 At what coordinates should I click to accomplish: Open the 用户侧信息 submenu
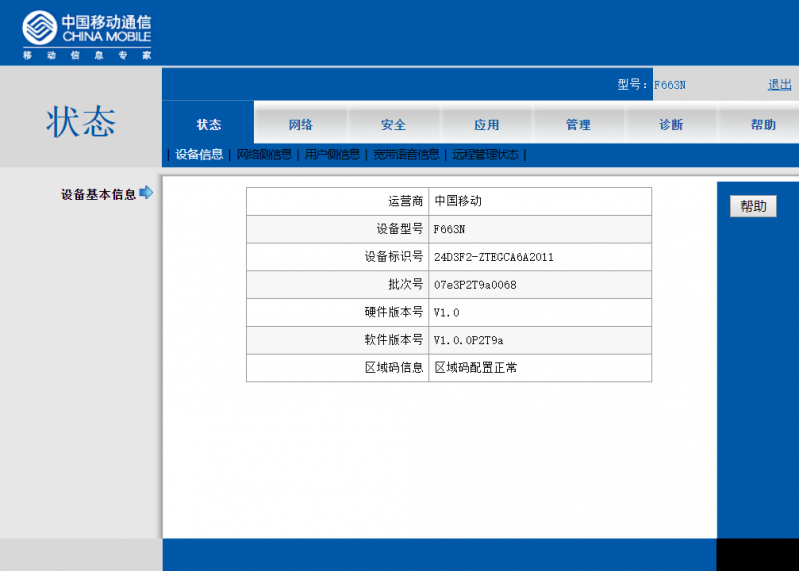[332, 154]
